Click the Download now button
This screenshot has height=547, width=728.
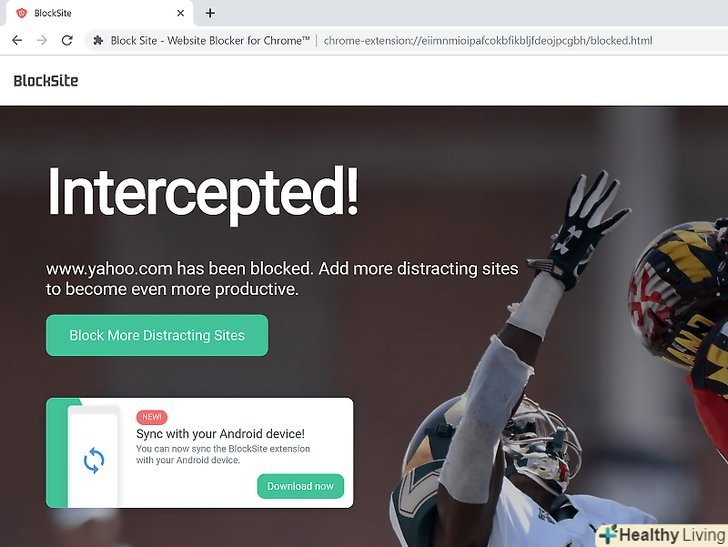tap(300, 486)
